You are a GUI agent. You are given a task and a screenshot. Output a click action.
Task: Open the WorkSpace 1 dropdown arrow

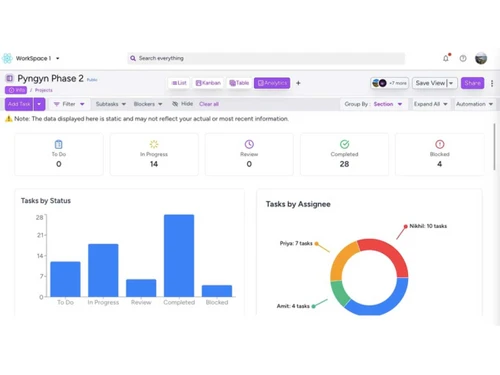pos(58,58)
